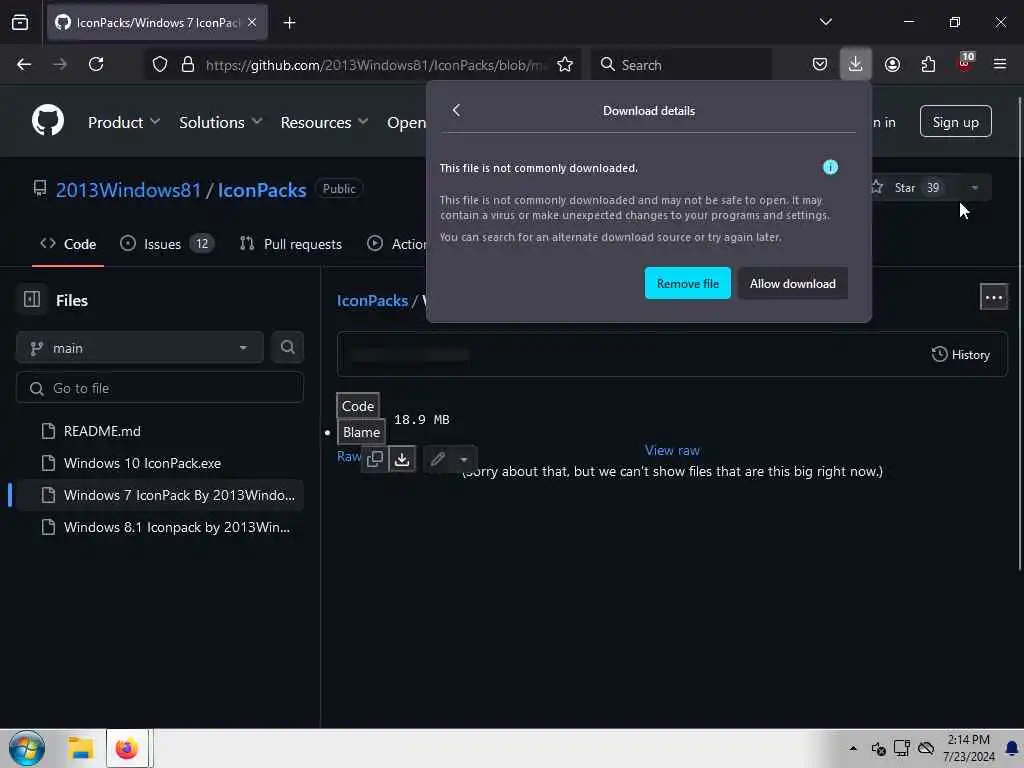
Task: Bookmark this page with the star icon
Action: (565, 64)
